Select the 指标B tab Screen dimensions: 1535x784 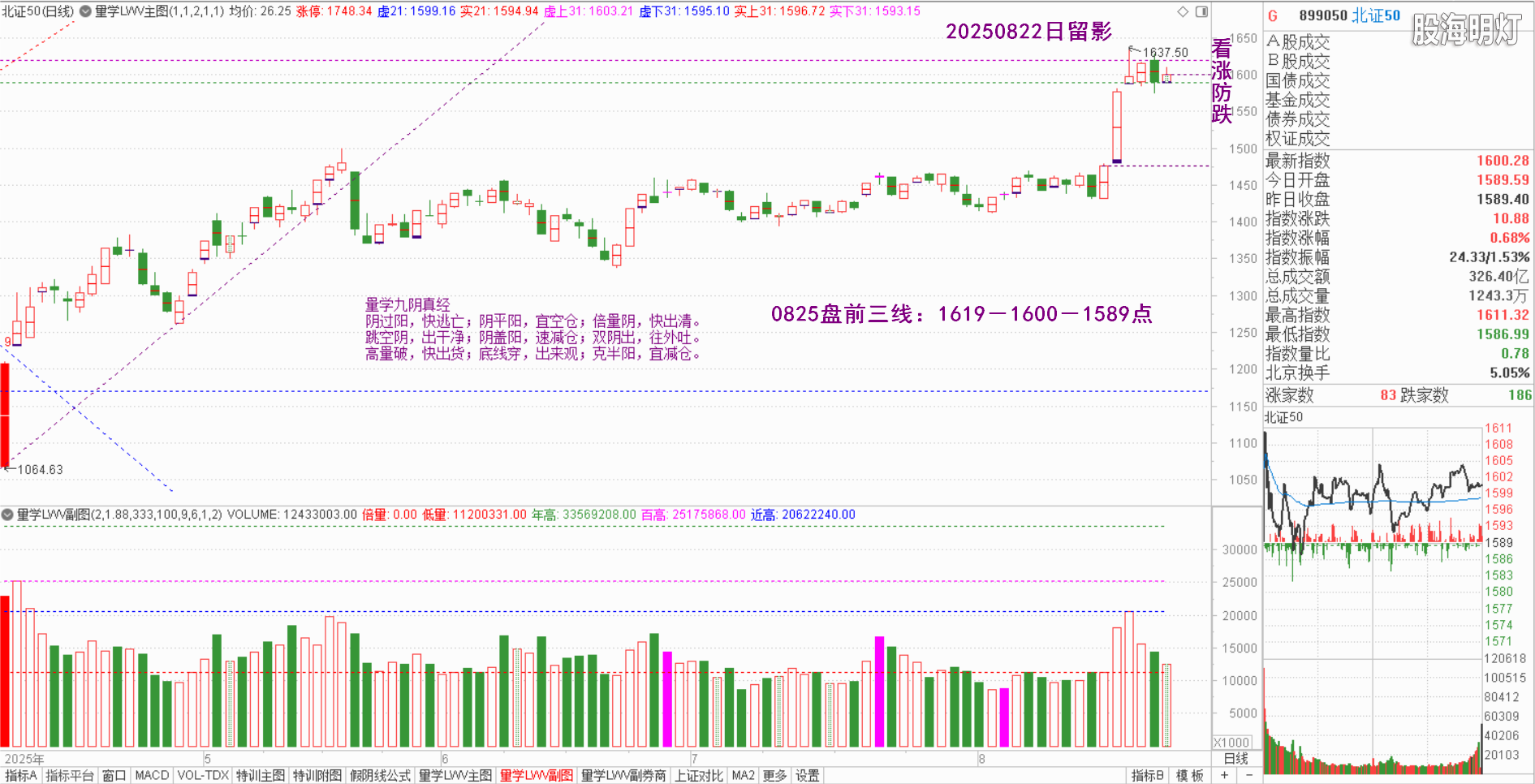(x=1148, y=775)
